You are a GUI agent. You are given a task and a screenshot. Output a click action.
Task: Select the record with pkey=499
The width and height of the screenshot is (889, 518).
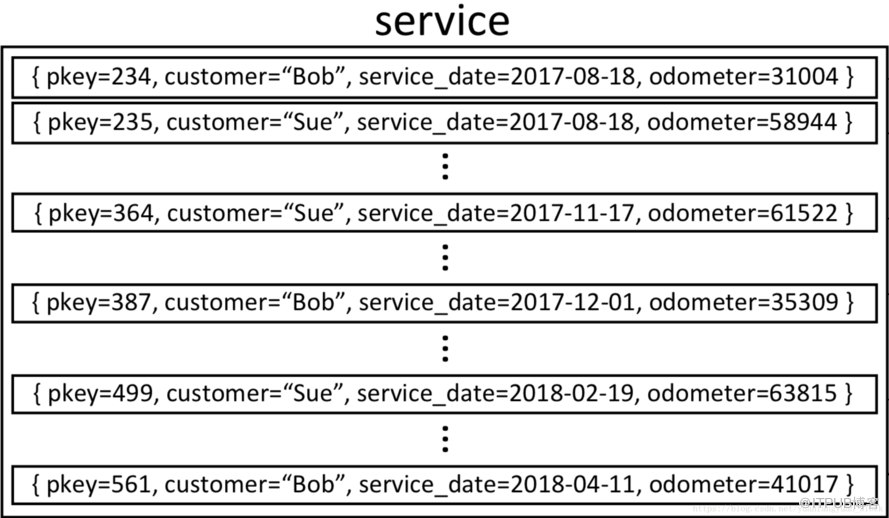[x=444, y=392]
